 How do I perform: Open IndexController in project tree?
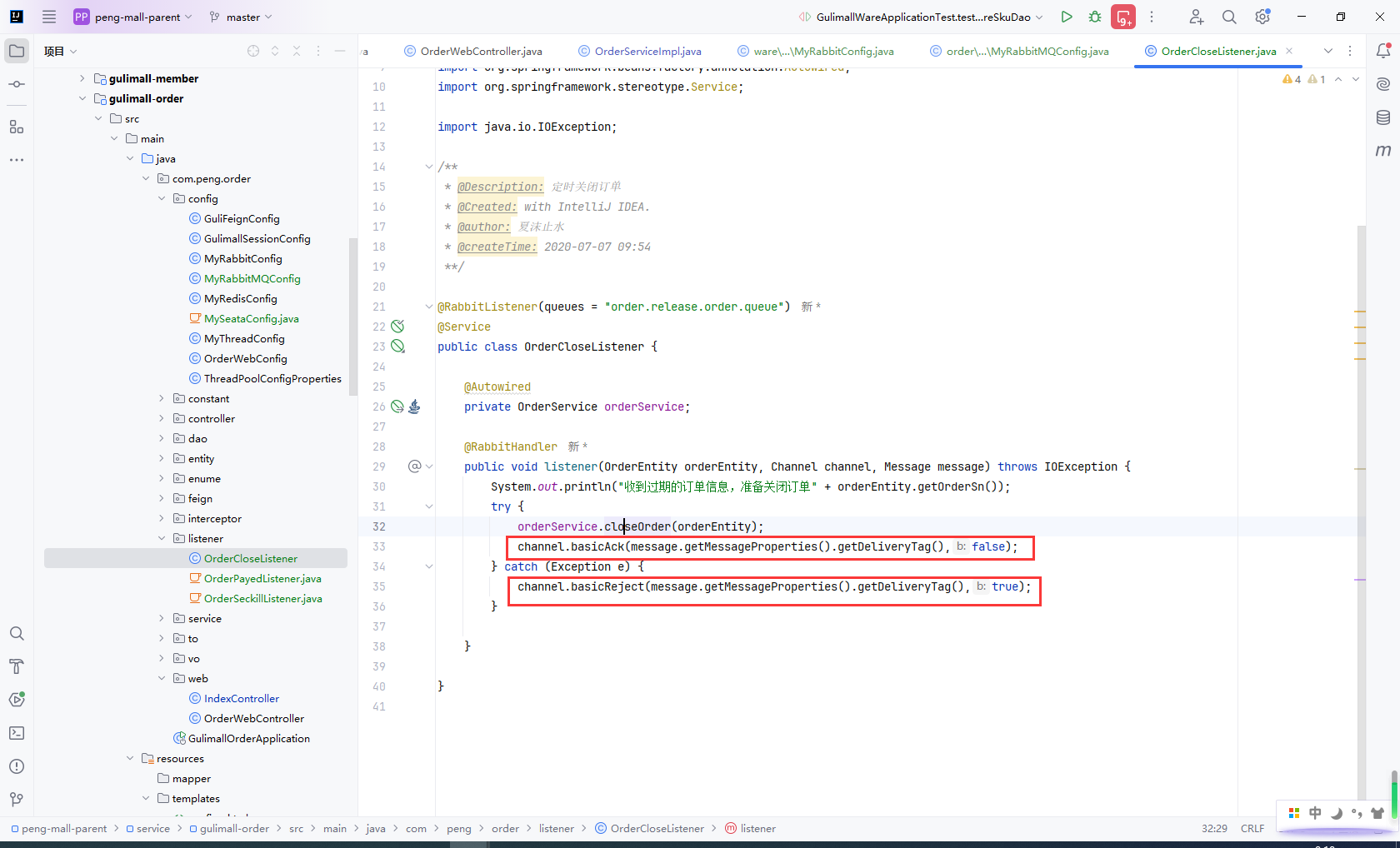[242, 698]
